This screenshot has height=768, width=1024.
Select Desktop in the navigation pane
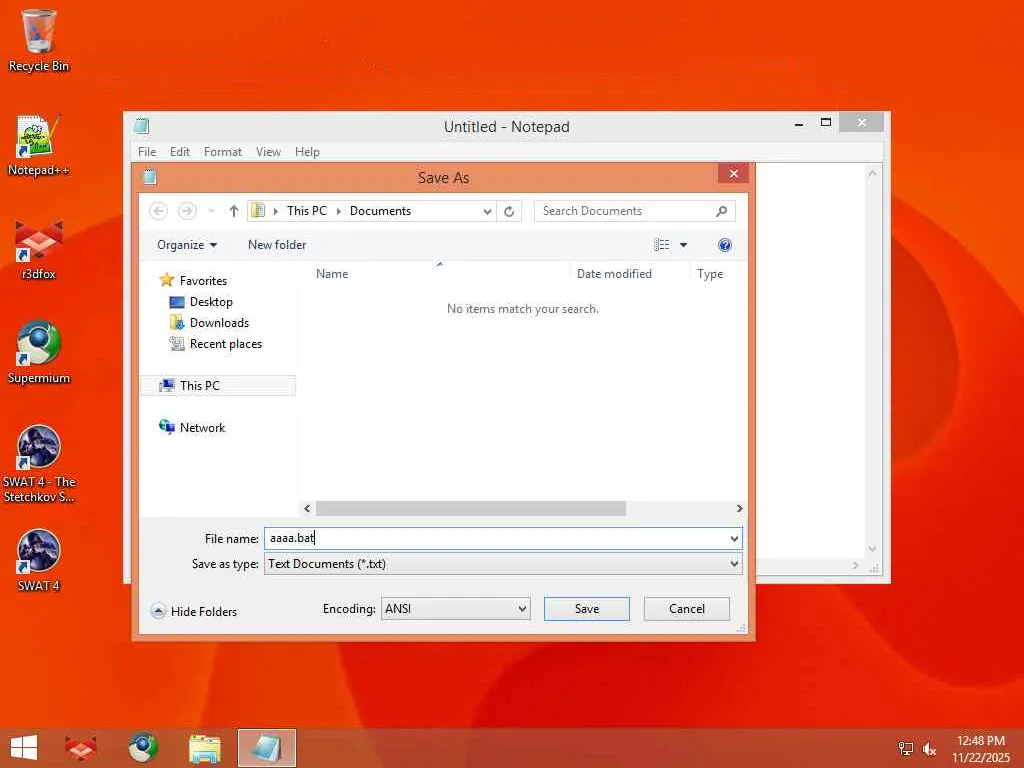(201, 302)
